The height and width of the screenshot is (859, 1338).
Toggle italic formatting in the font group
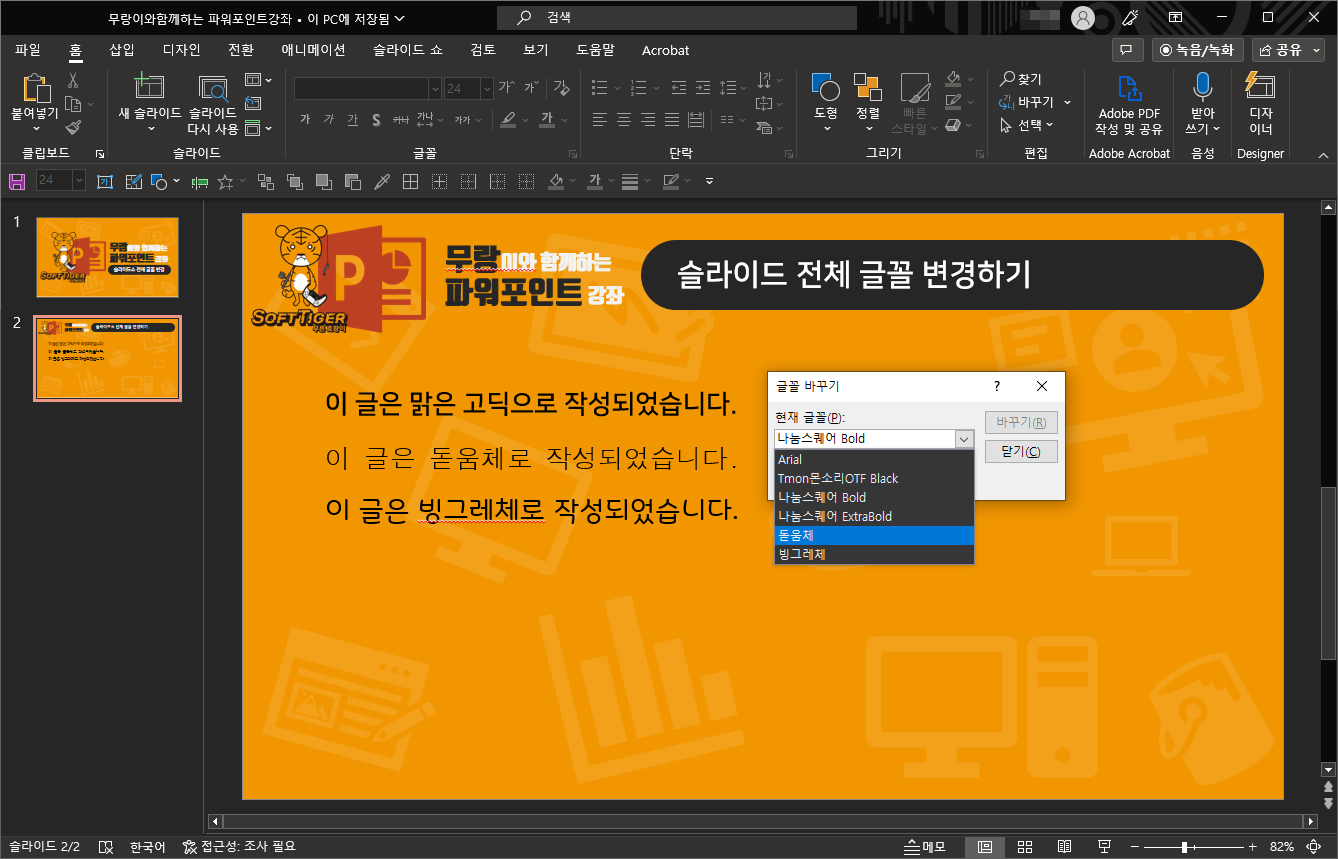(x=328, y=119)
